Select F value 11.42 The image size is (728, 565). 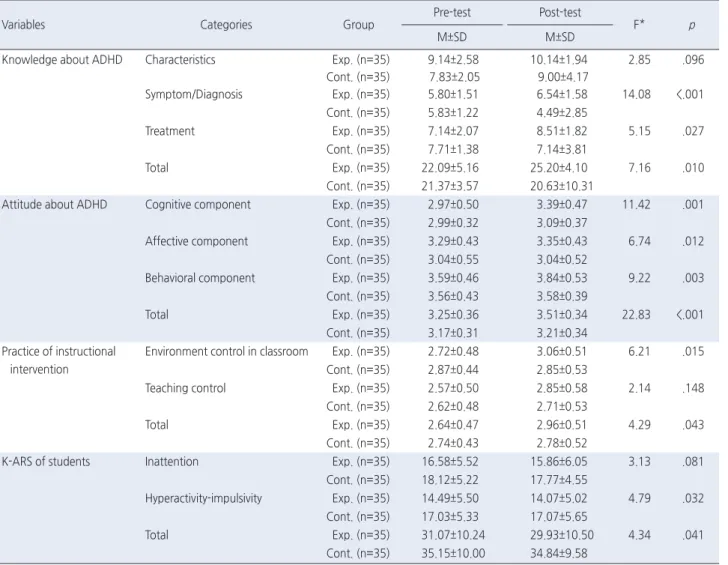(637, 205)
